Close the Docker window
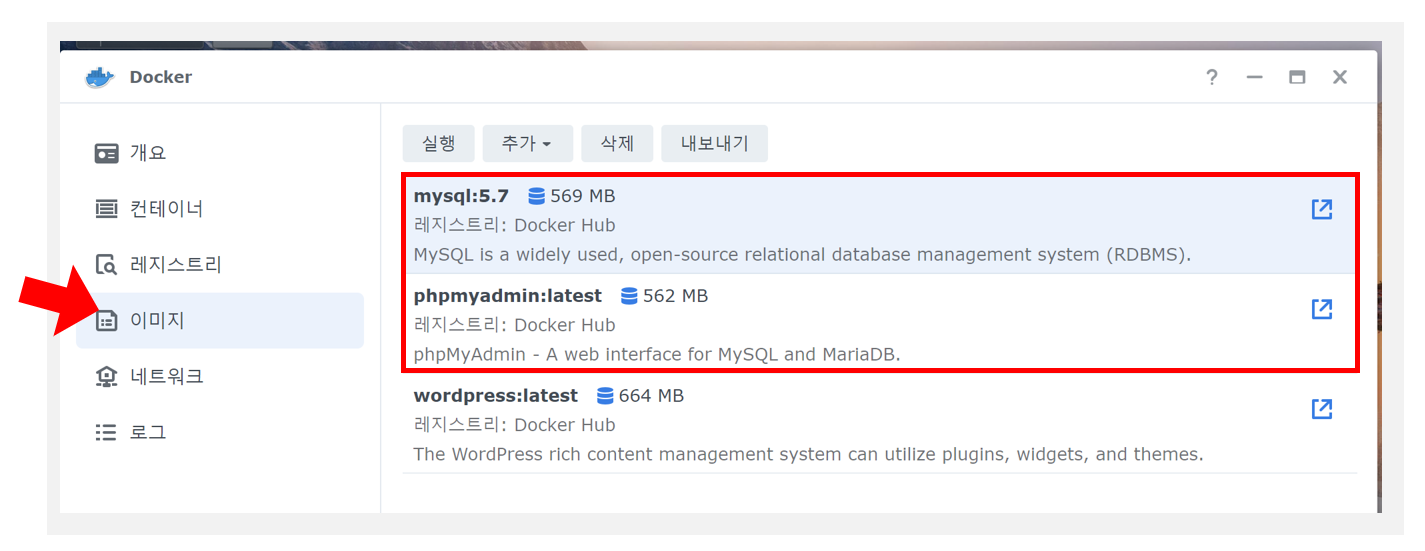1425x551 pixels. pyautogui.click(x=1340, y=77)
